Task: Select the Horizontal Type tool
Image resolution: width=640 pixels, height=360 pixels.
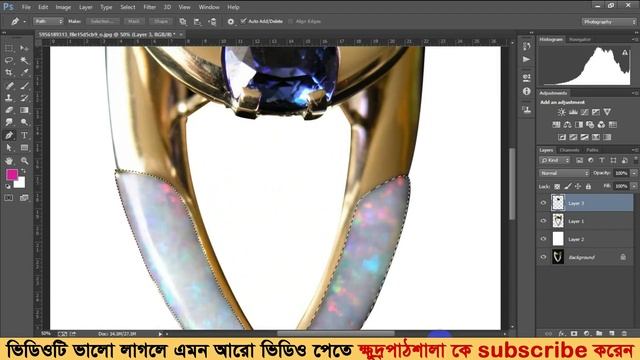Action: click(x=24, y=135)
